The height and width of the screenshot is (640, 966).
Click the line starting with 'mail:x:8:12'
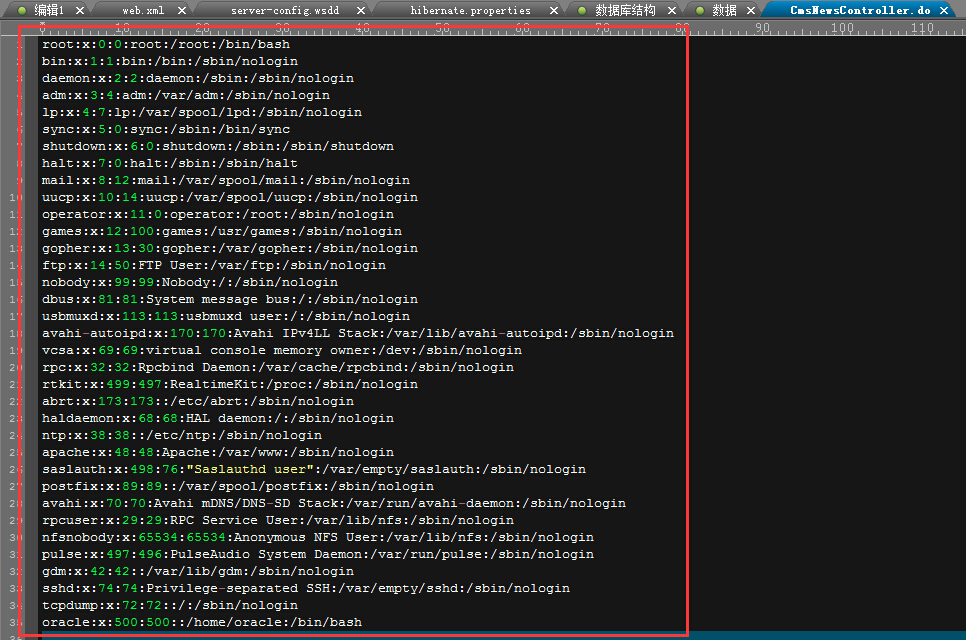225,180
